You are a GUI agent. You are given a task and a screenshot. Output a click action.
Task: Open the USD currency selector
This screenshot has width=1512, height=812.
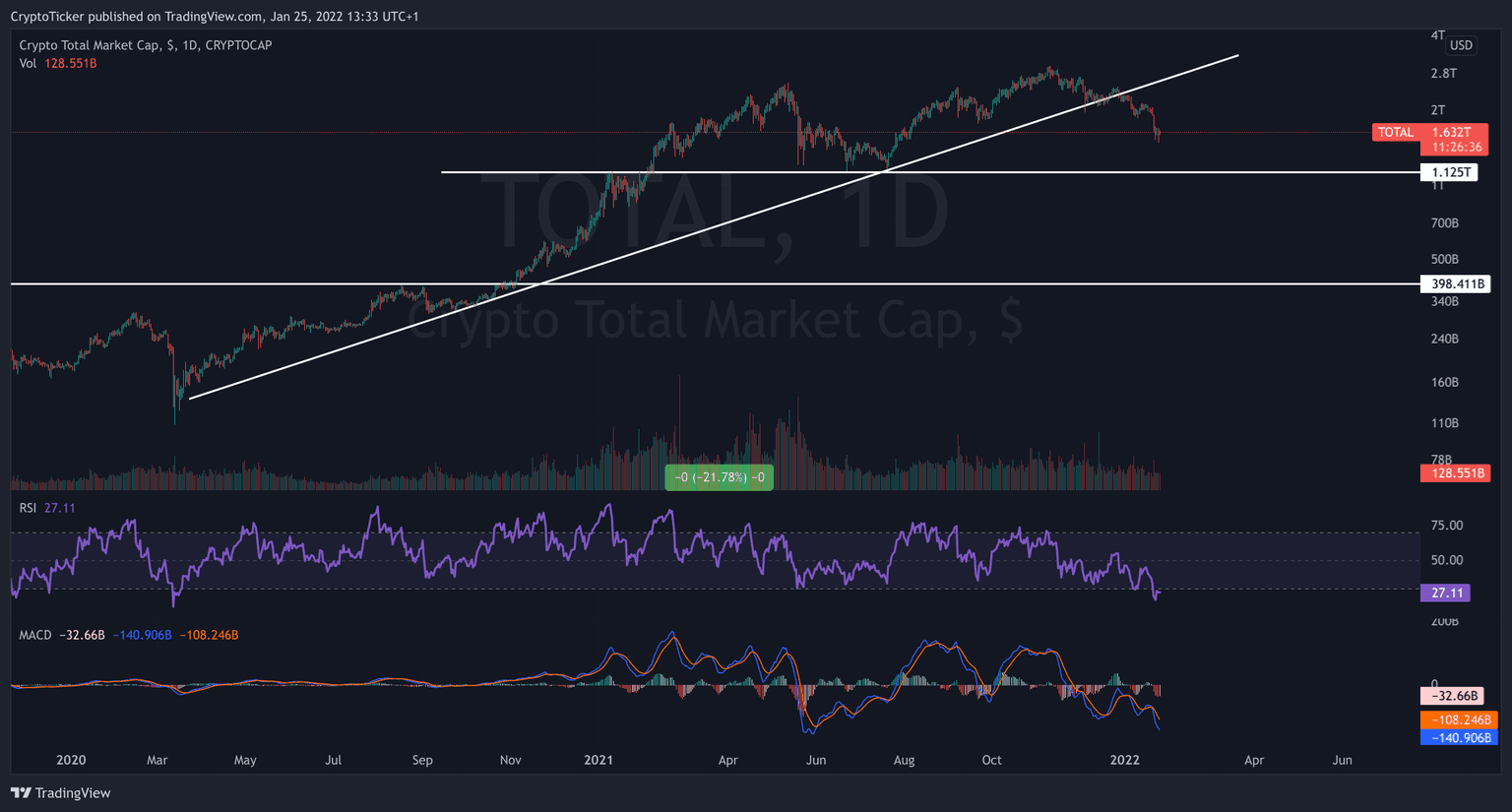(1461, 45)
